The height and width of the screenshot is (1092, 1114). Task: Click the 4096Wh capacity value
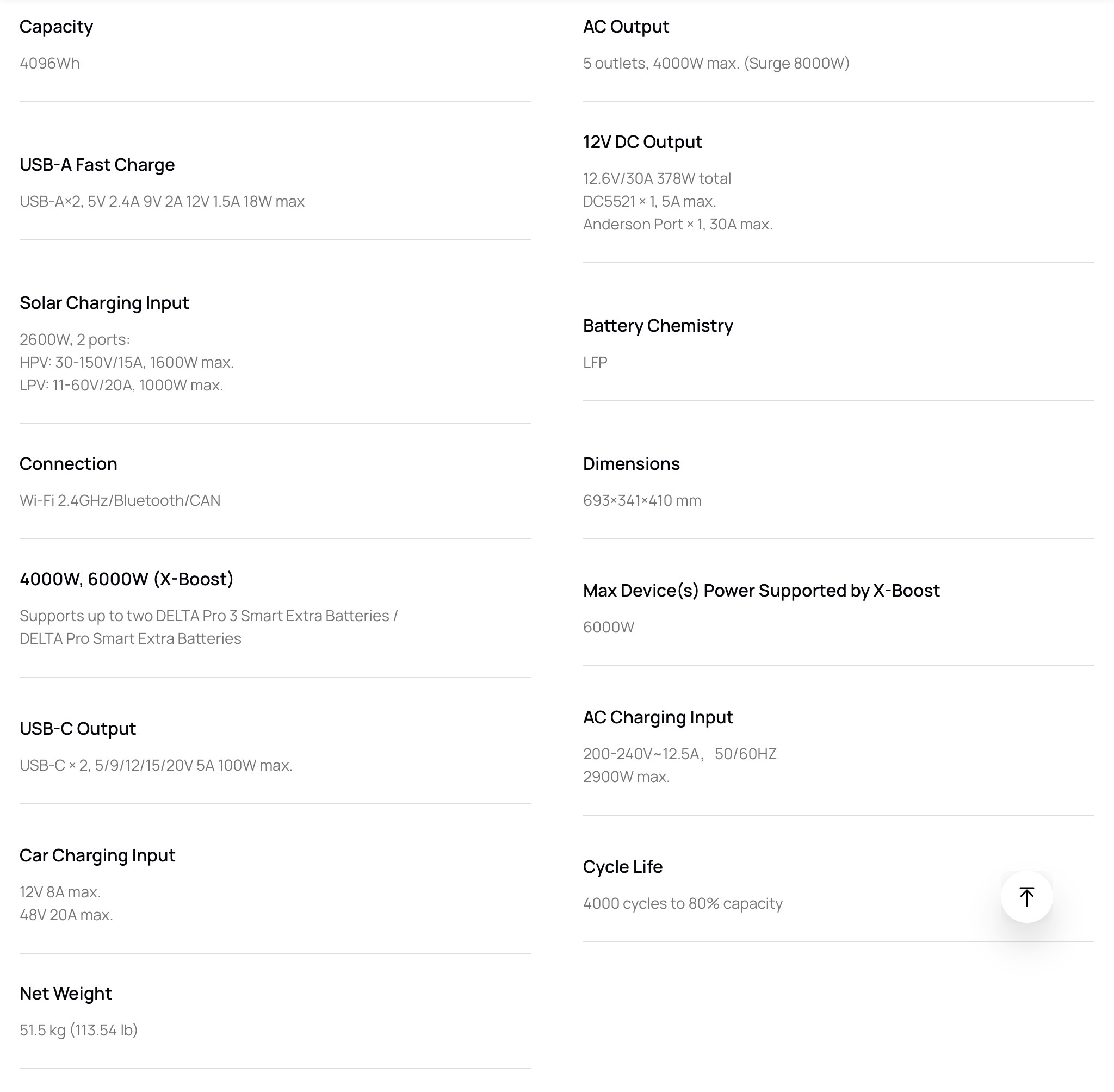tap(50, 63)
